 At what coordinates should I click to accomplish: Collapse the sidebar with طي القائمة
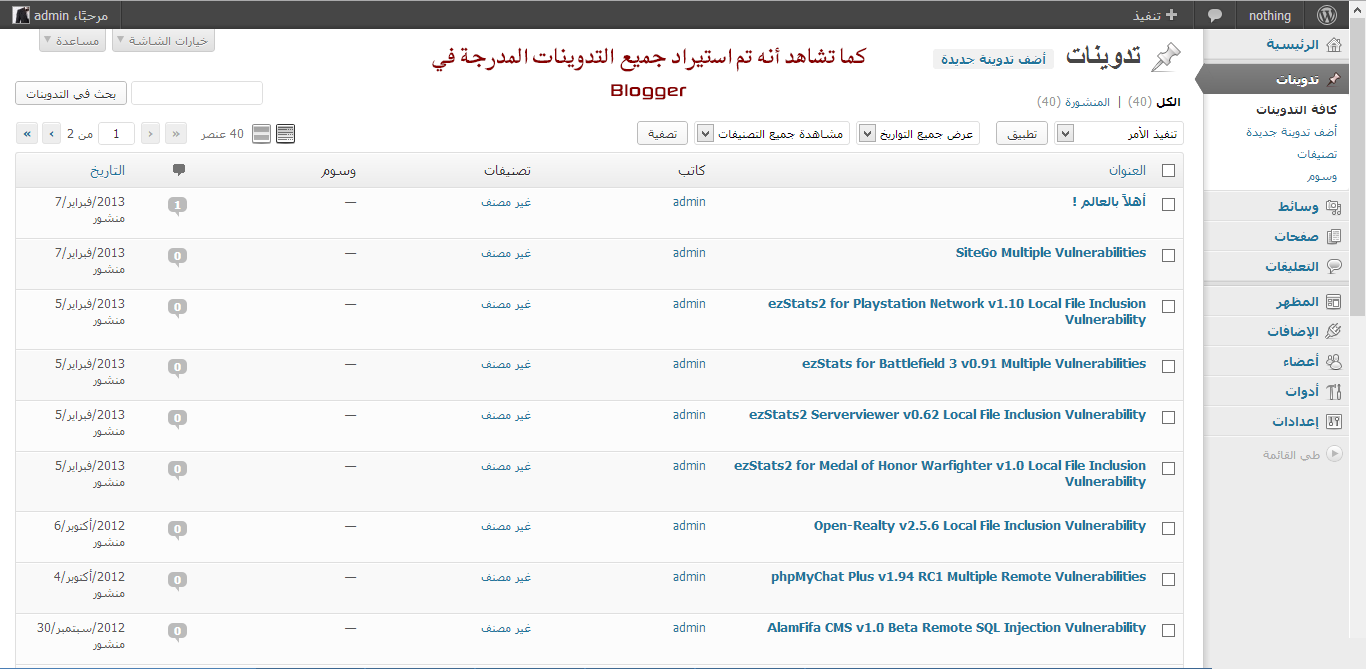(1302, 454)
